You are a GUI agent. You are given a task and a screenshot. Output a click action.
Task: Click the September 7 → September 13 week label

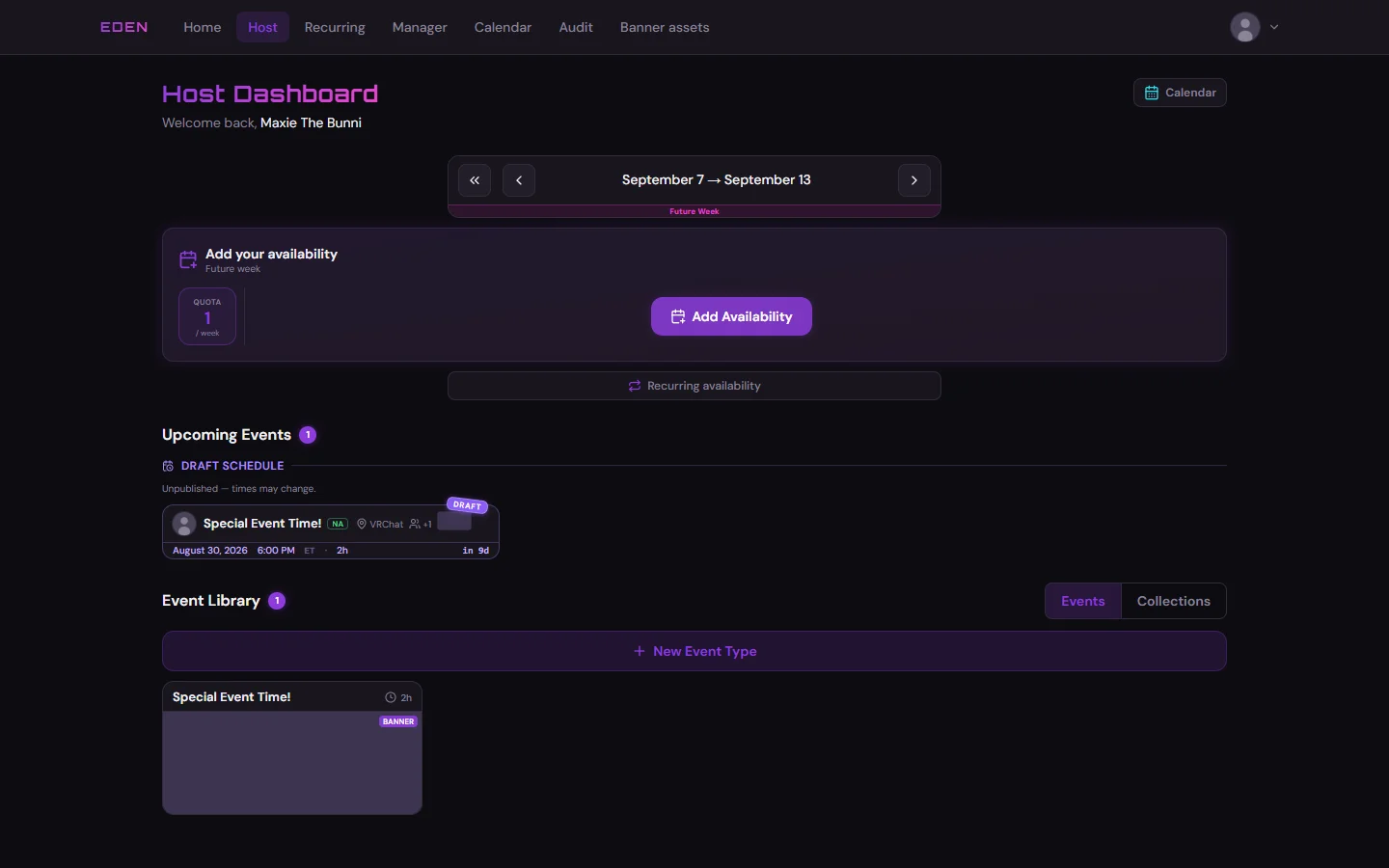pyautogui.click(x=717, y=180)
